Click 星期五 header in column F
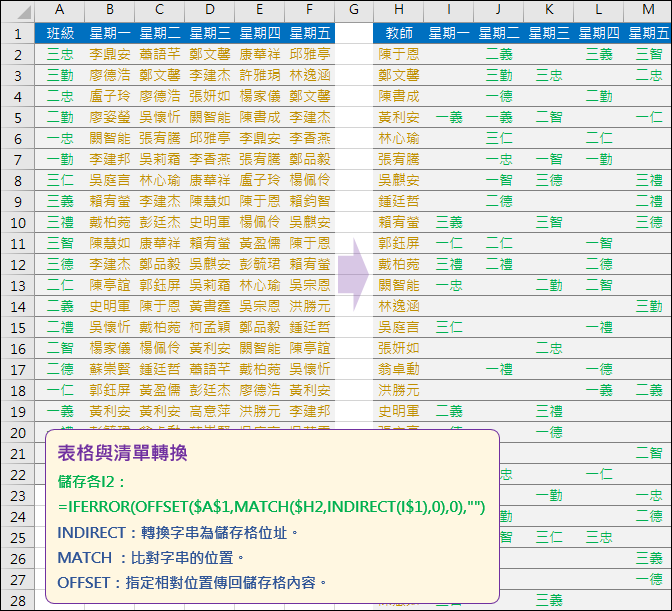The height and width of the screenshot is (611, 672). (x=309, y=33)
